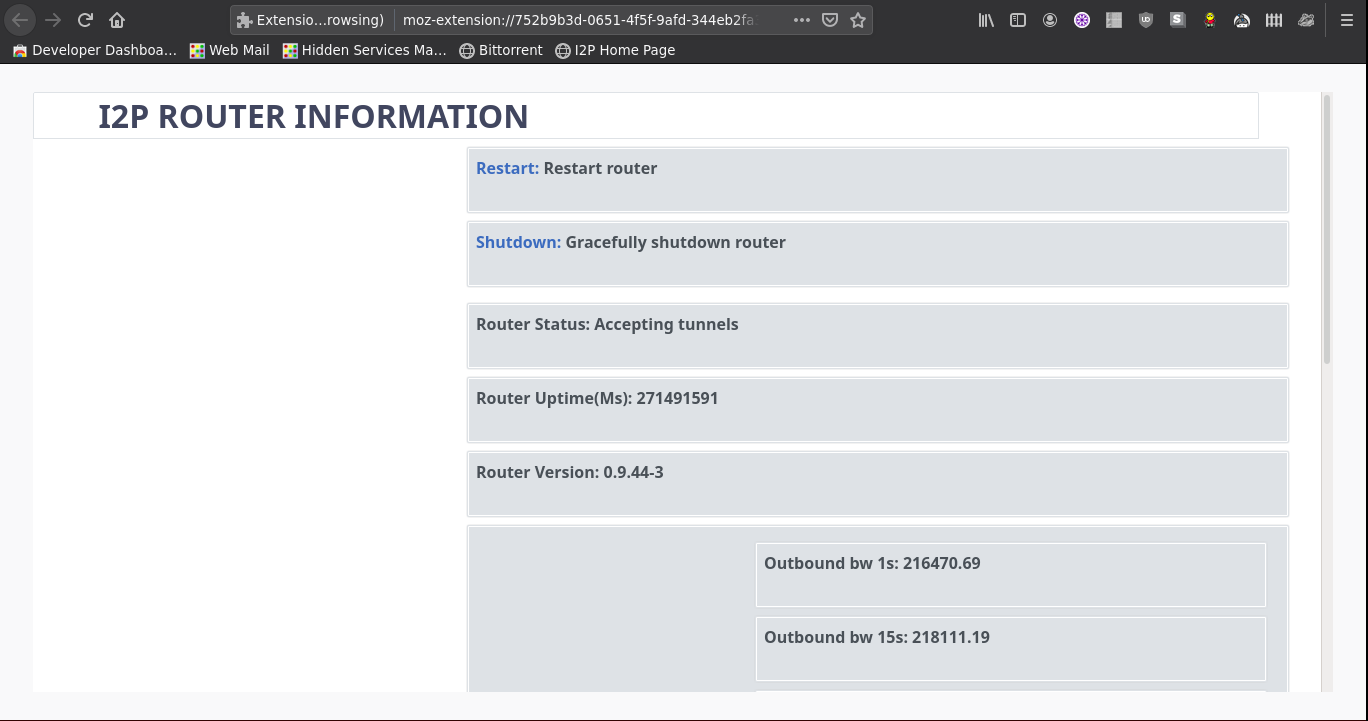1368x721 pixels.
Task: Bookmark this page with the star
Action: pos(858,20)
